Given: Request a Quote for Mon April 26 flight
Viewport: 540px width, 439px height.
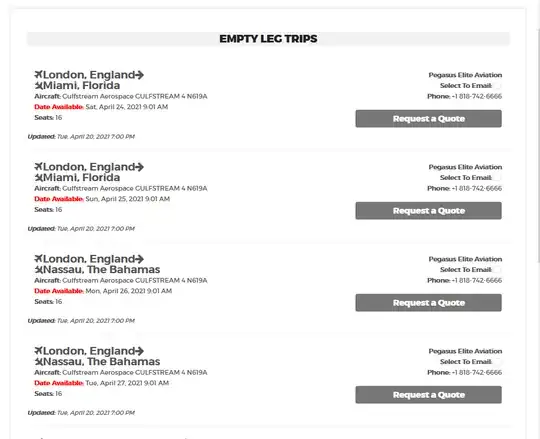Looking at the screenshot, I should click(x=428, y=303).
